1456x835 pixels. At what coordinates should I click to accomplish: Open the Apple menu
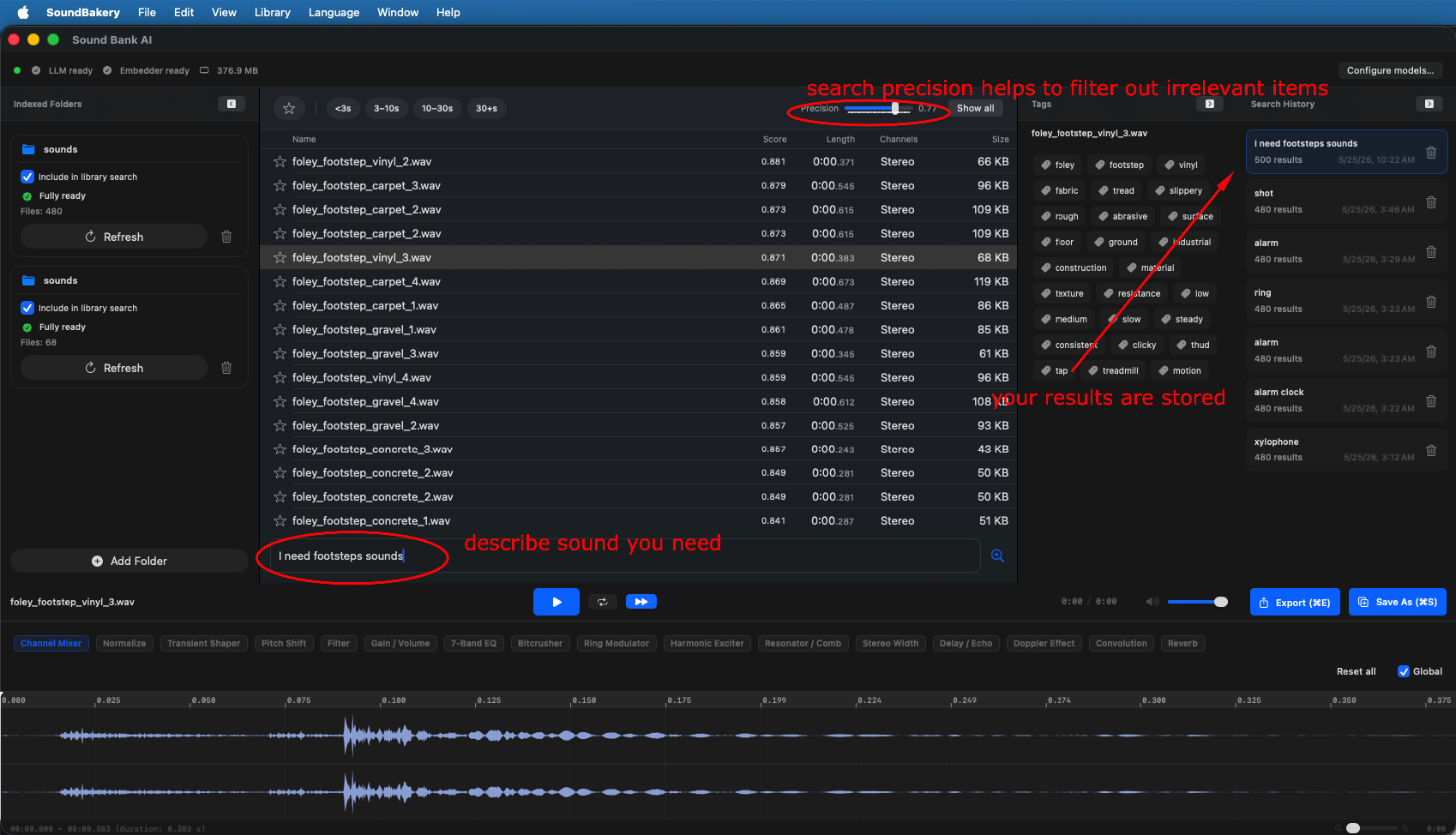click(23, 12)
